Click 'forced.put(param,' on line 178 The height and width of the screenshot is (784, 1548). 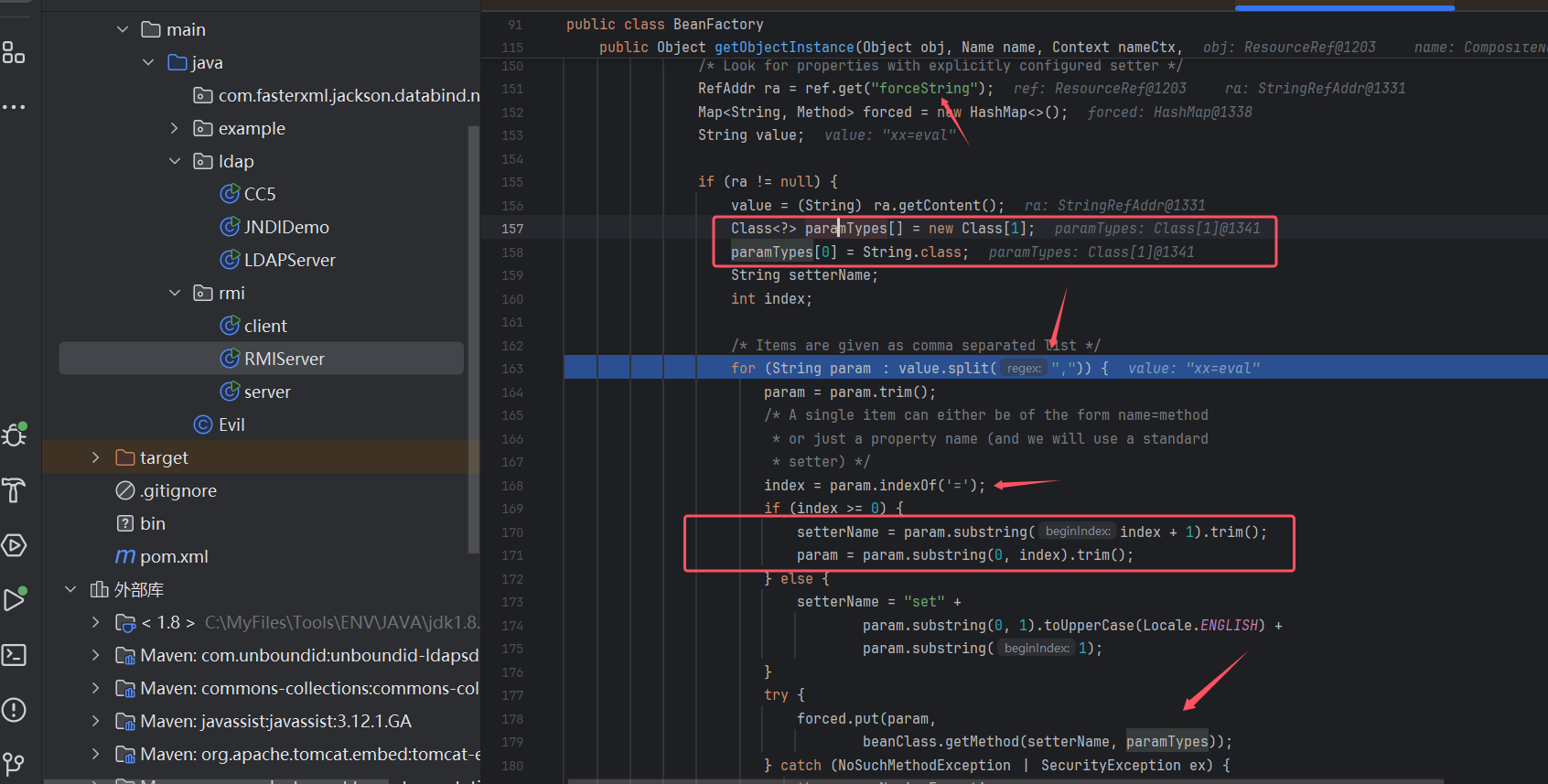click(x=866, y=719)
